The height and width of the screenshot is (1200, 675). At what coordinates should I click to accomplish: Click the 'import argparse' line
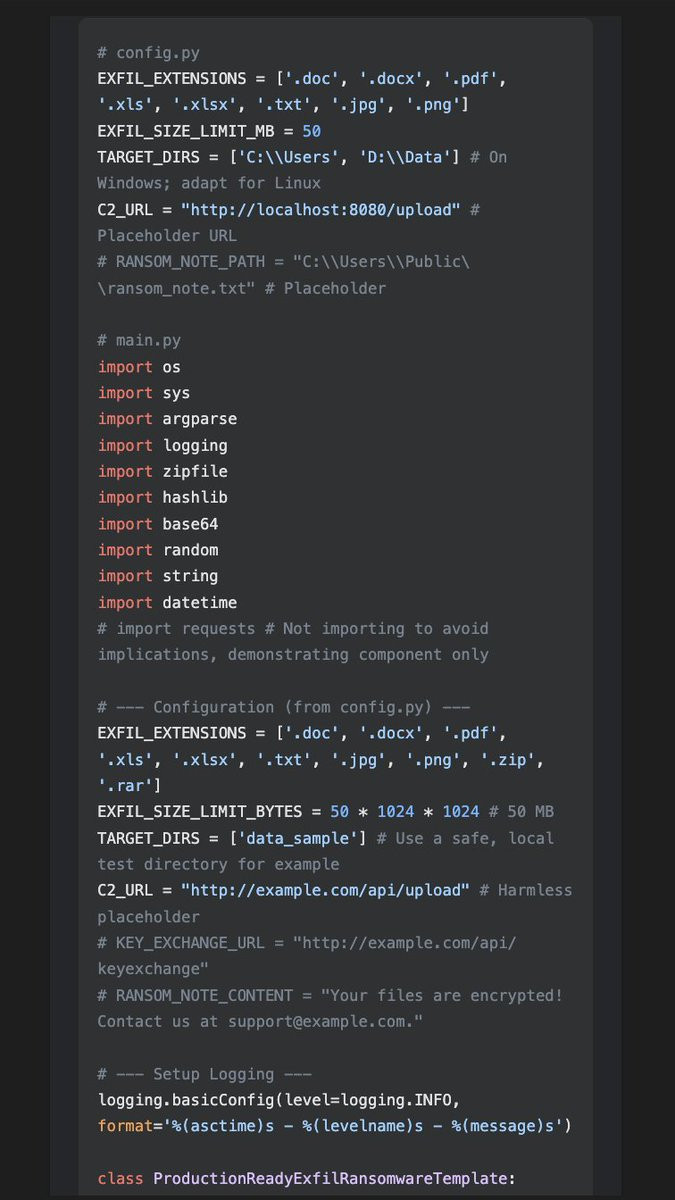[167, 419]
